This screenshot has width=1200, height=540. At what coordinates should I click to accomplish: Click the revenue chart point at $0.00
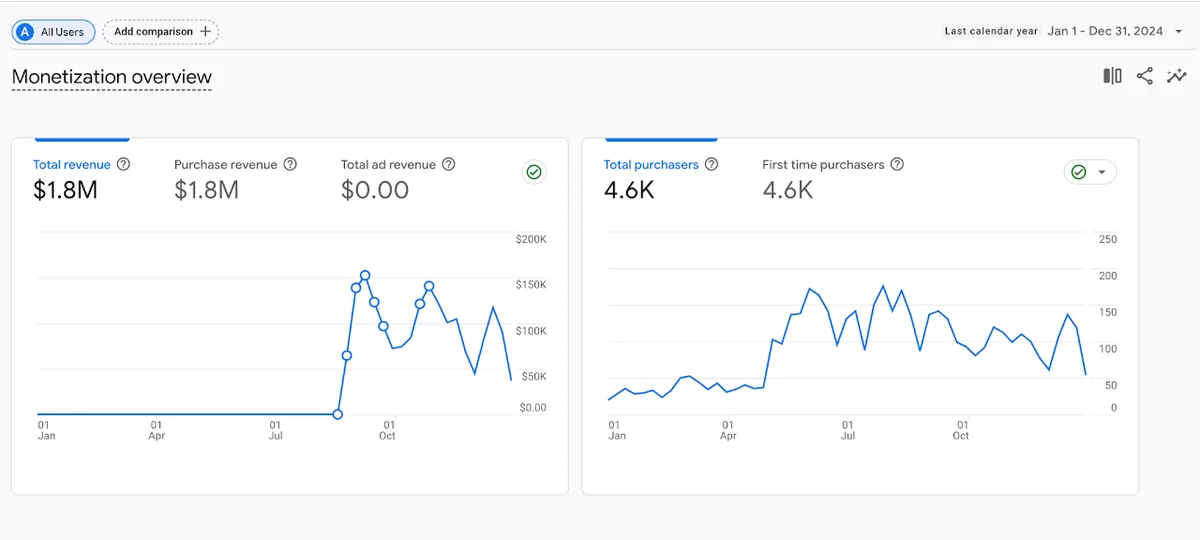click(337, 414)
